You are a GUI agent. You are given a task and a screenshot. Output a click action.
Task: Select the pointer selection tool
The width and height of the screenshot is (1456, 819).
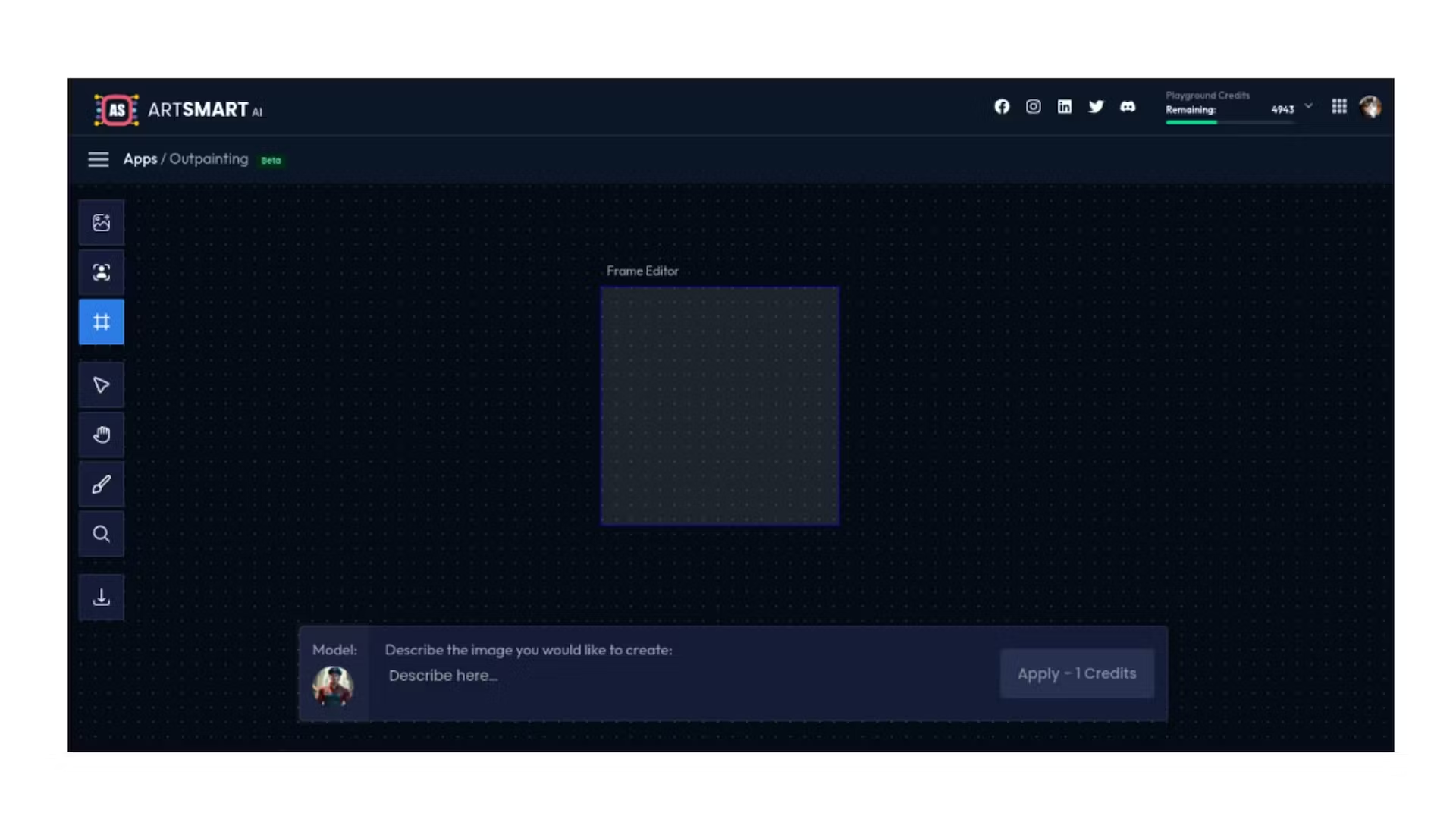click(102, 384)
